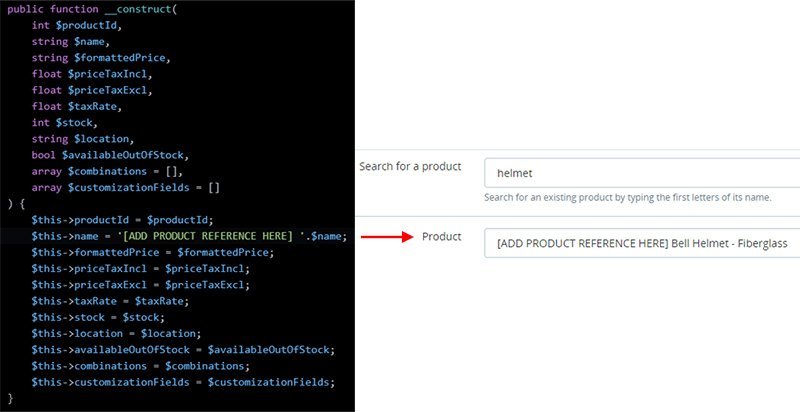This screenshot has height=412, width=800.
Task: Click code line 'float $priceTaxExcl,'
Action: [92, 91]
